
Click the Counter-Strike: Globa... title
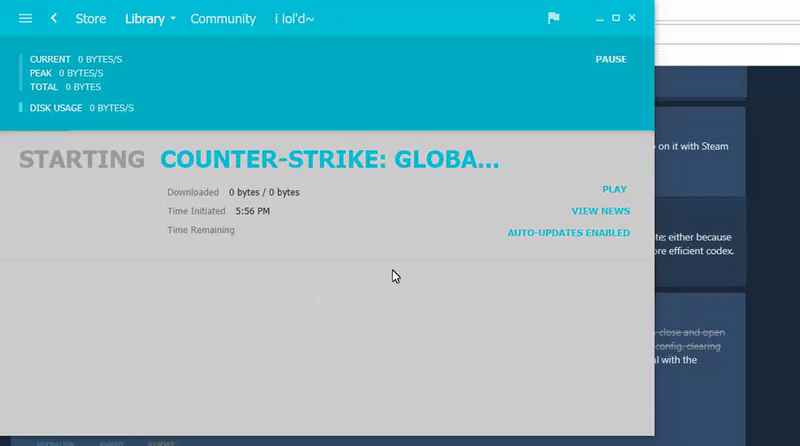click(330, 159)
